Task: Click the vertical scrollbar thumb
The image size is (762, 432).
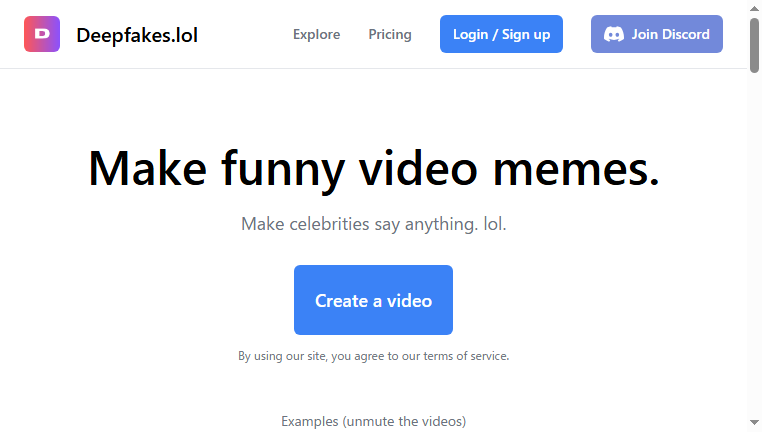Action: pos(754,46)
